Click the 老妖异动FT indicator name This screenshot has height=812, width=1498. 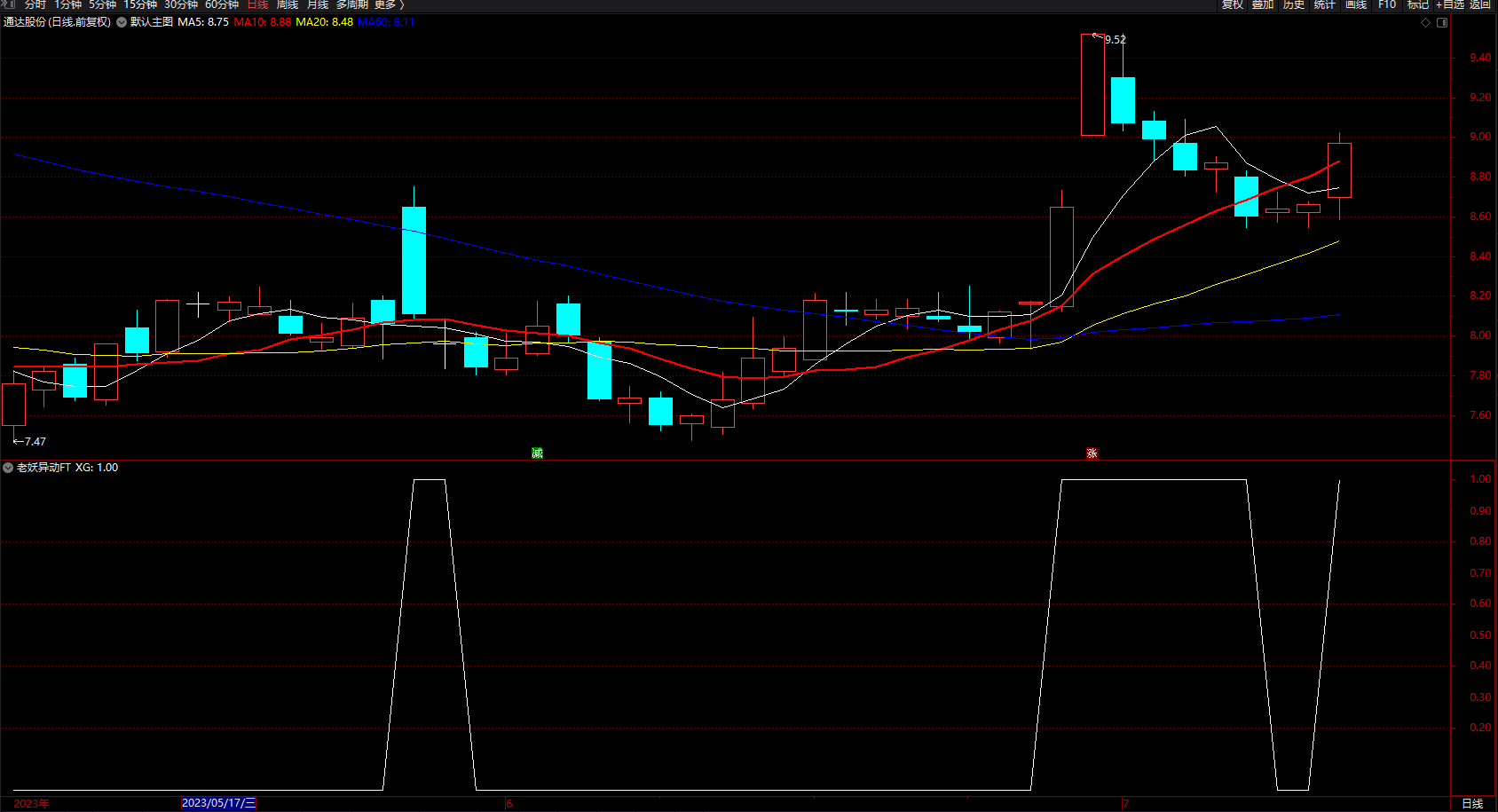pyautogui.click(x=43, y=468)
